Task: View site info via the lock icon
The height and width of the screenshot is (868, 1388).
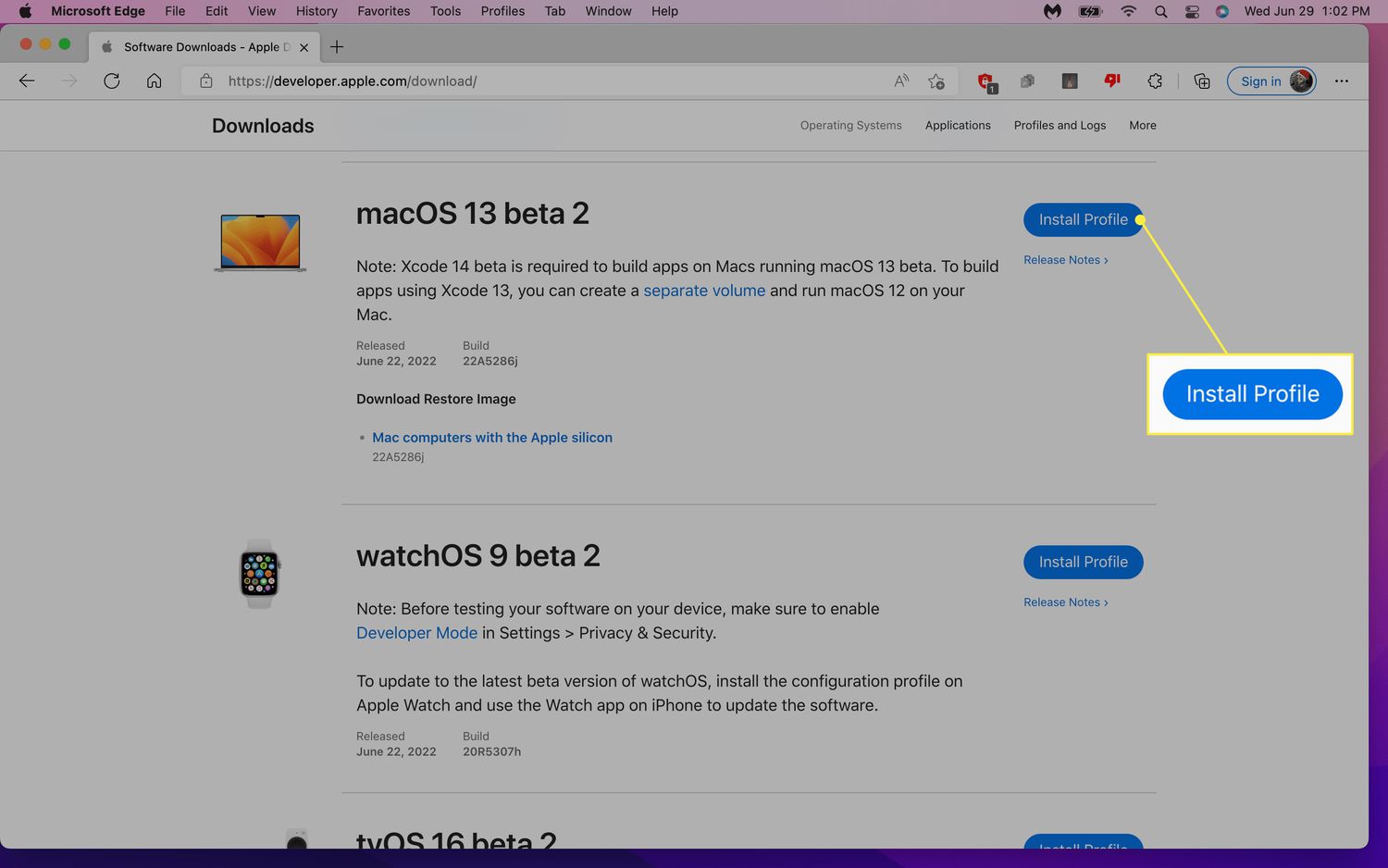Action: tap(206, 81)
